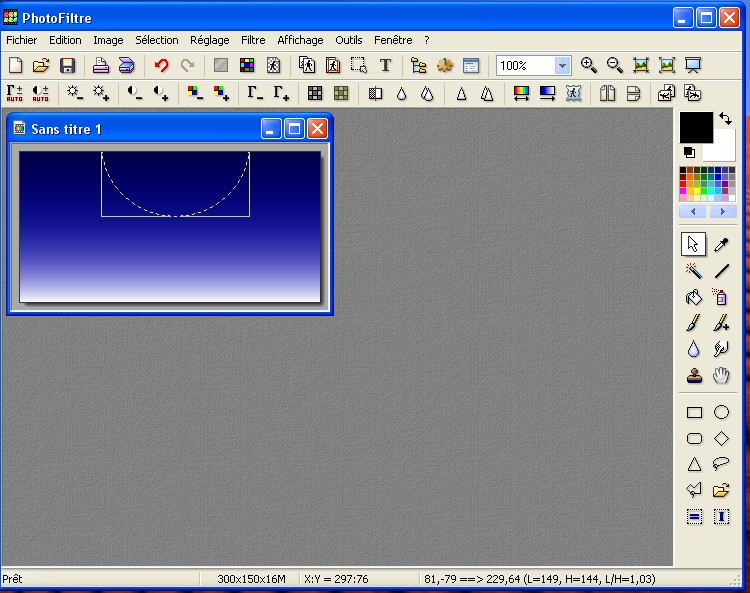Select the Brush tool
The width and height of the screenshot is (750, 593).
694,323
